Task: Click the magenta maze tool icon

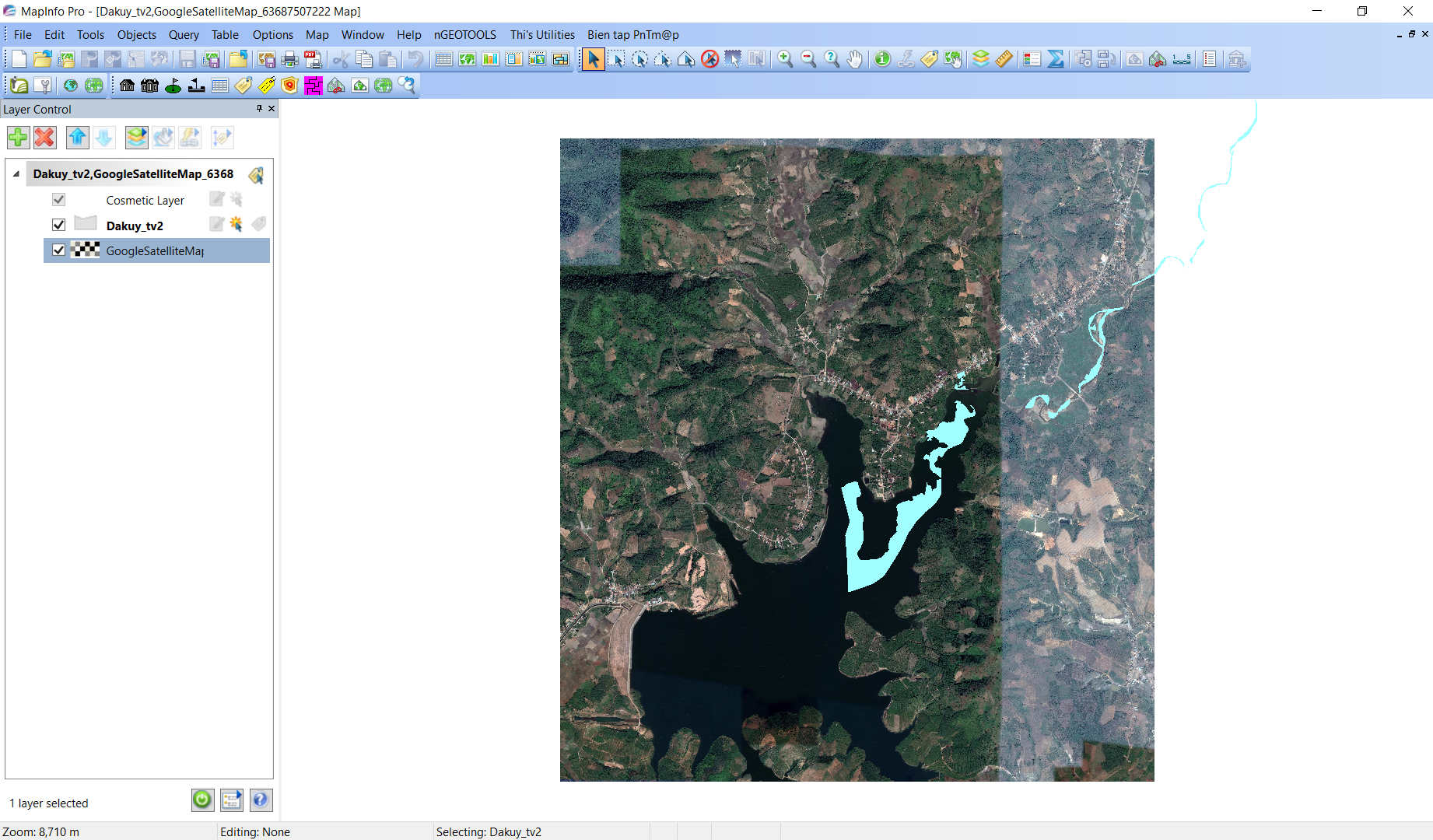Action: click(314, 86)
